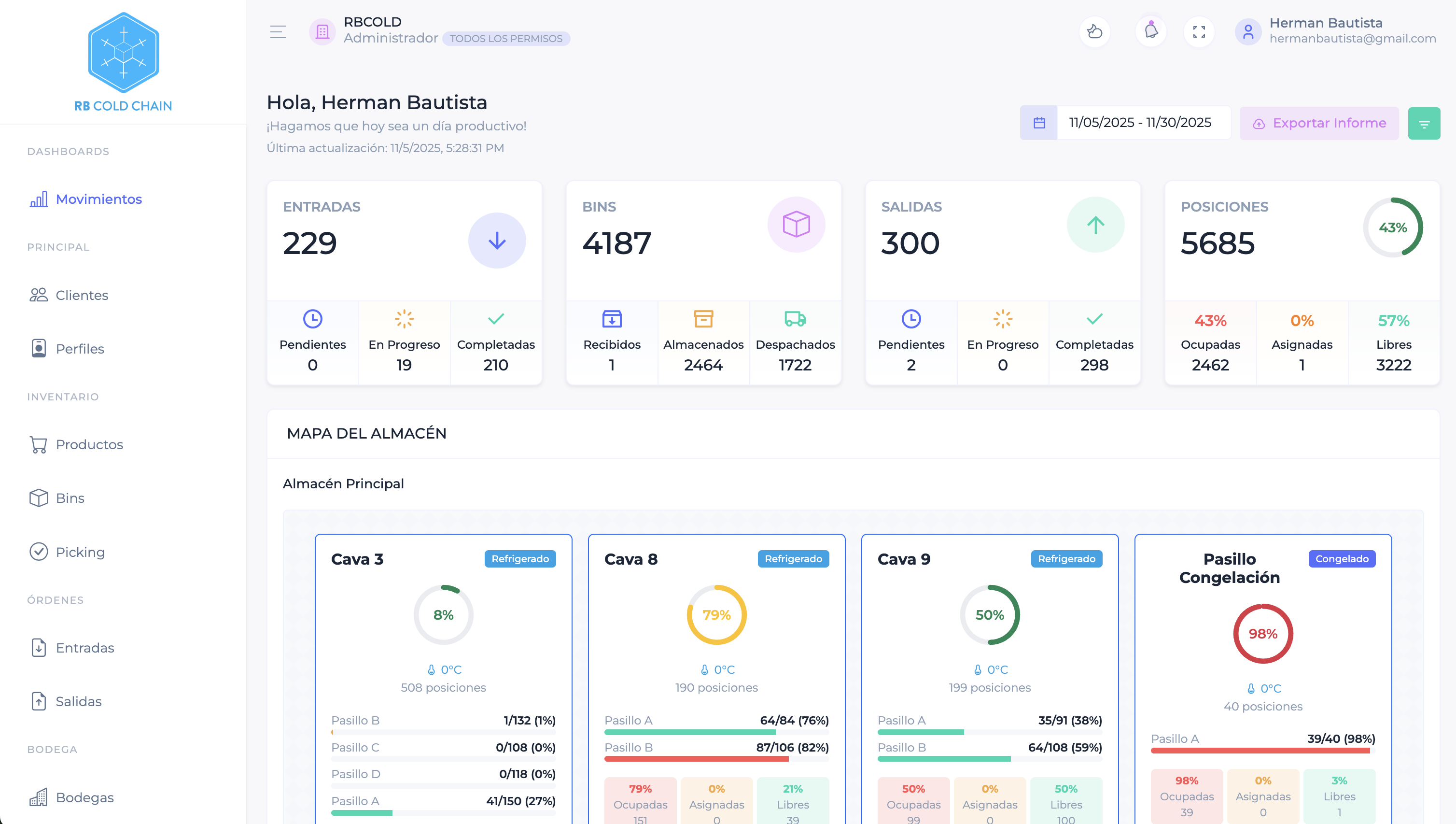Enter fullscreen mode via the expand icon
This screenshot has width=1456, height=824.
point(1199,32)
